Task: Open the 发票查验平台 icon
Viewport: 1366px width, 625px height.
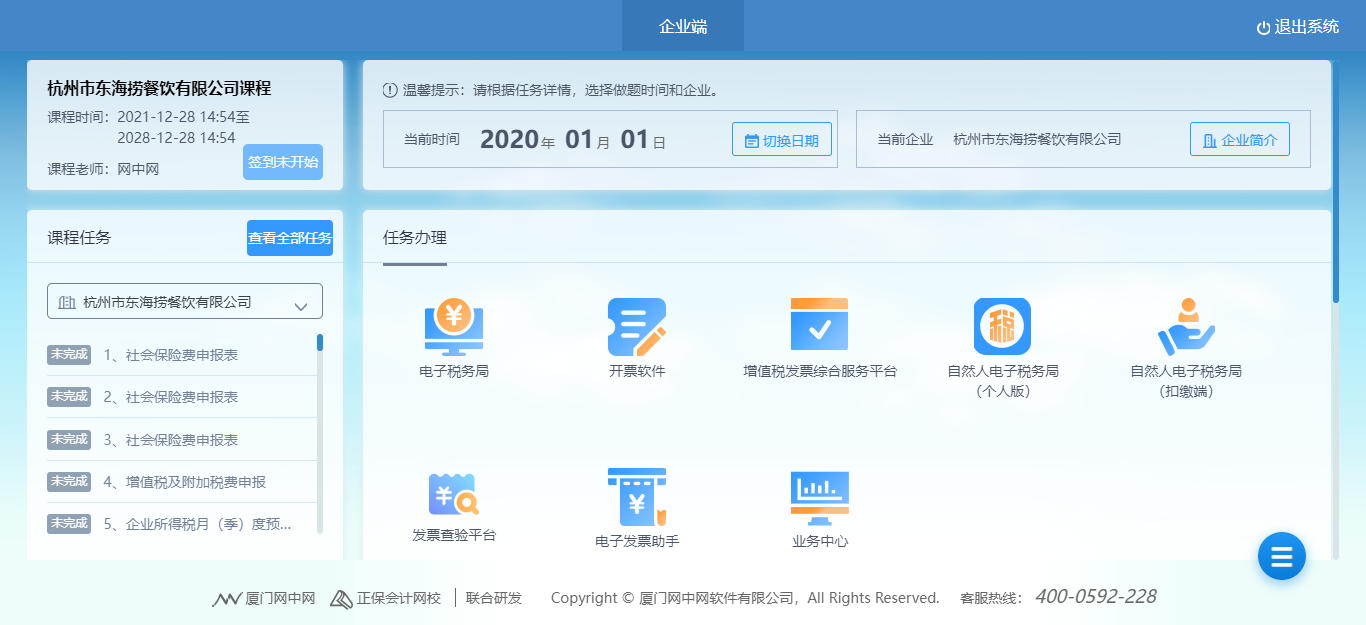Action: click(454, 495)
